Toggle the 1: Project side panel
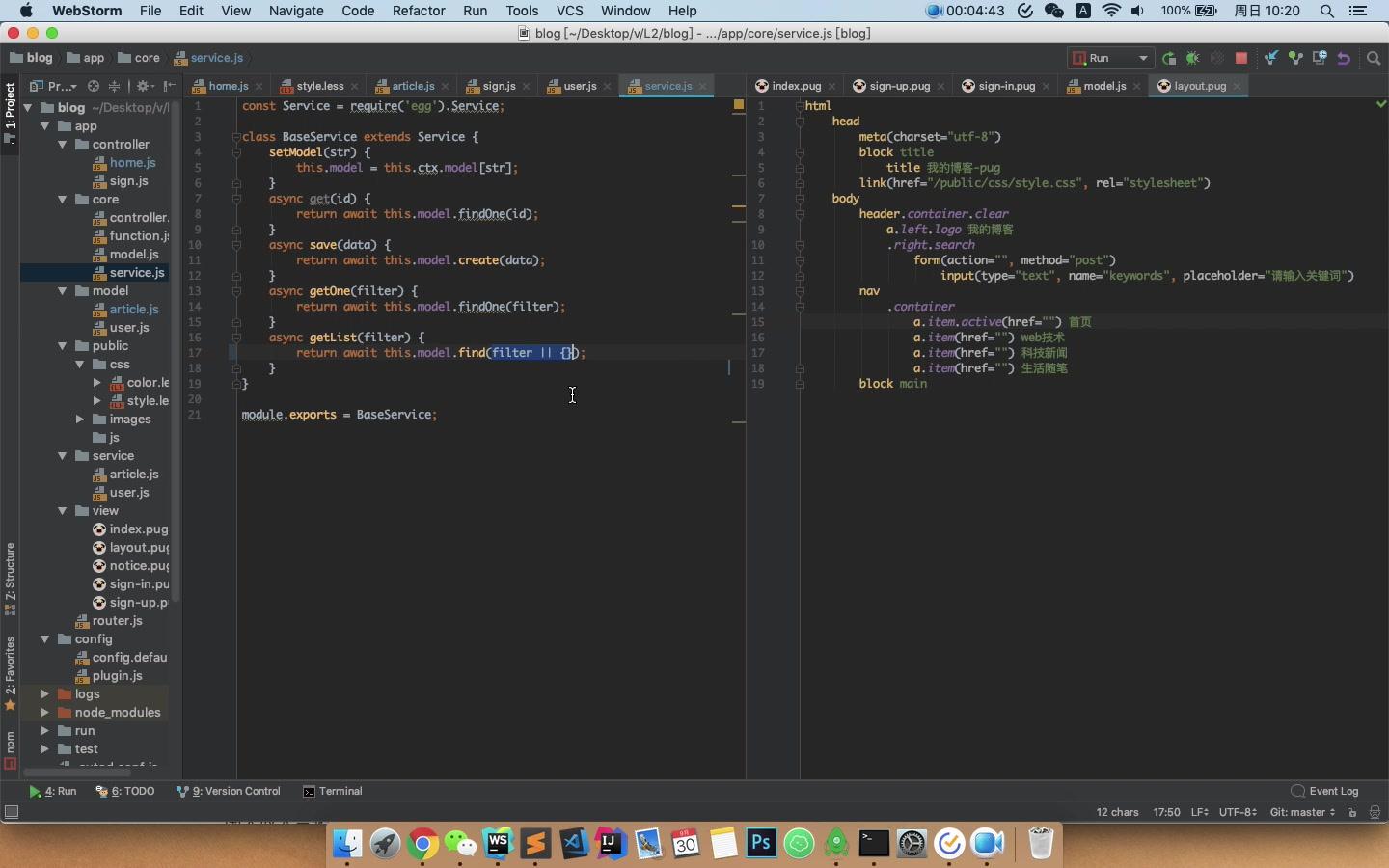Viewport: 1389px width, 868px height. 10,113
